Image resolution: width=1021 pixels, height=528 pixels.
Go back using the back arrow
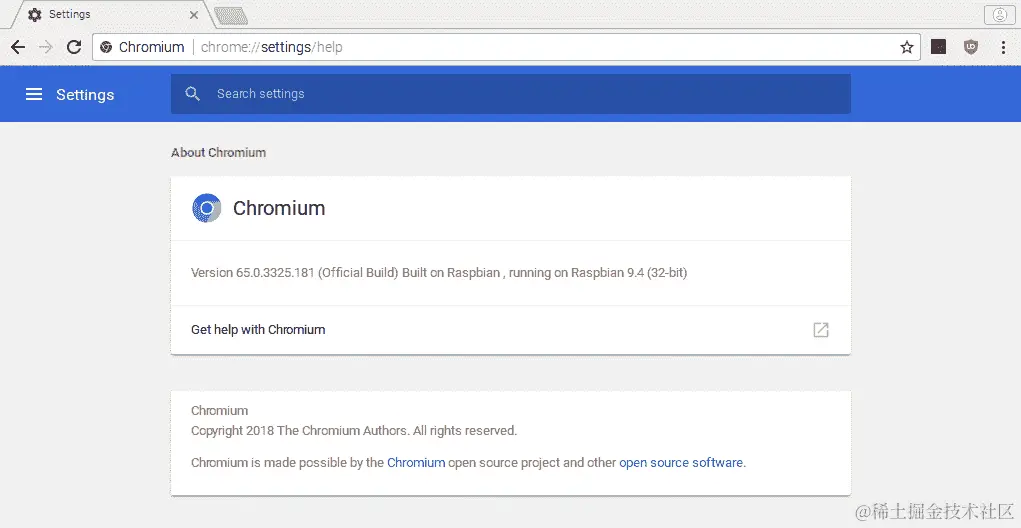(18, 47)
